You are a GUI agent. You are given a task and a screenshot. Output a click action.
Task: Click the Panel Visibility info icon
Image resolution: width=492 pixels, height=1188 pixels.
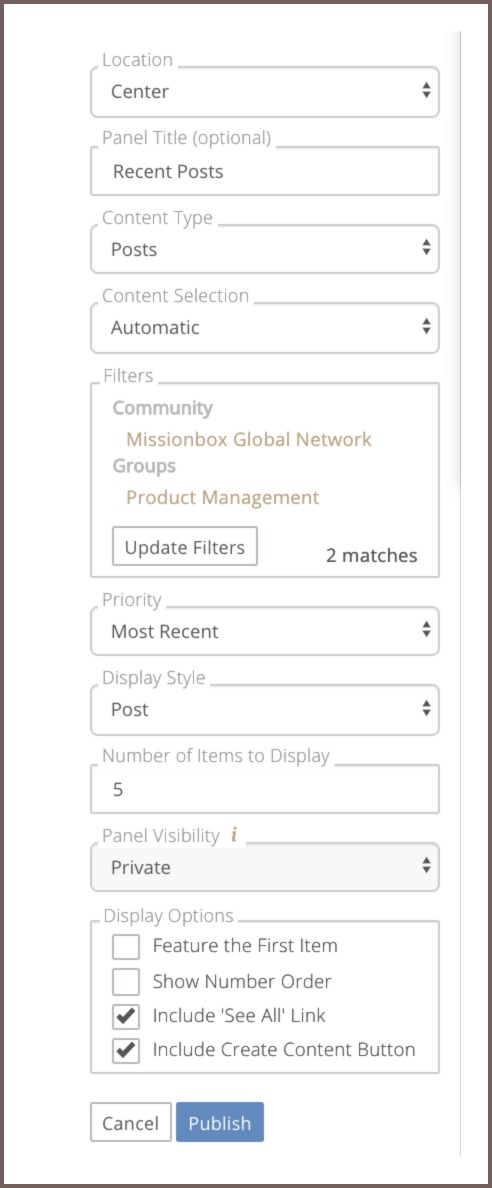(x=234, y=836)
